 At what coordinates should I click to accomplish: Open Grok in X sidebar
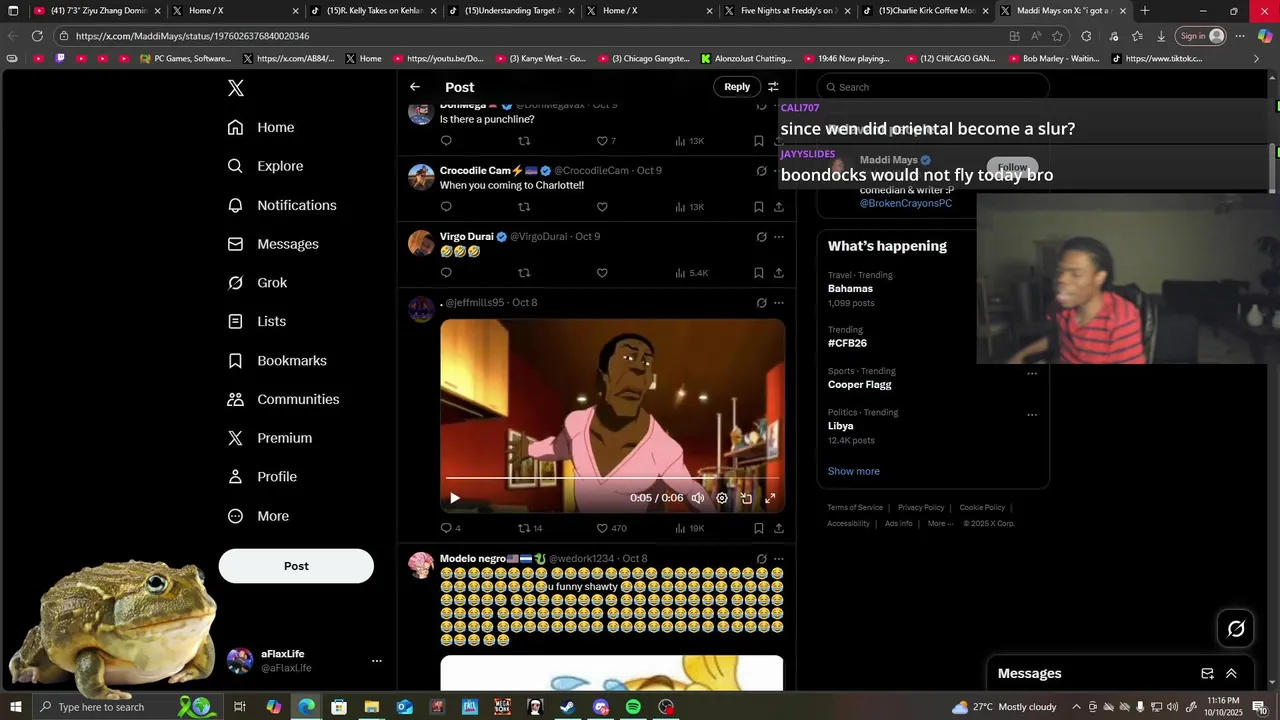coord(257,283)
